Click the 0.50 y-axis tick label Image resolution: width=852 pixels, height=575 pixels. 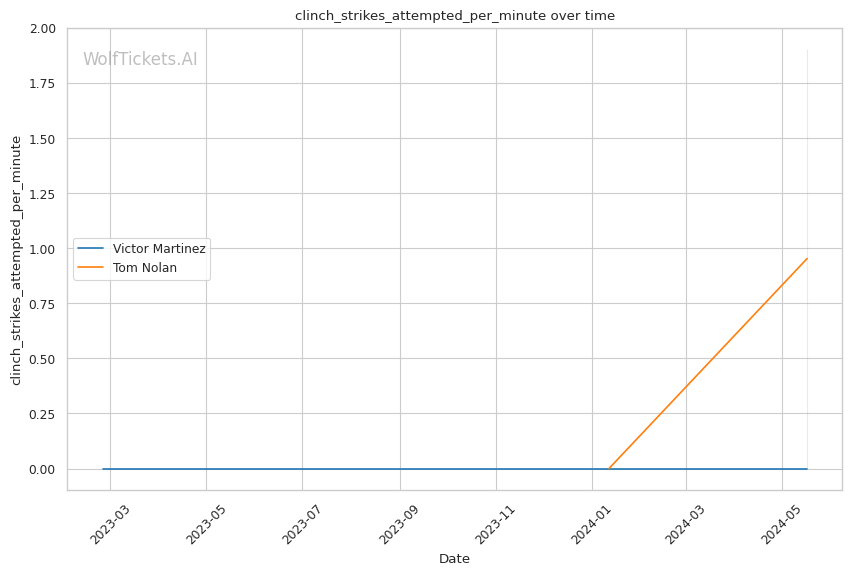[x=42, y=358]
